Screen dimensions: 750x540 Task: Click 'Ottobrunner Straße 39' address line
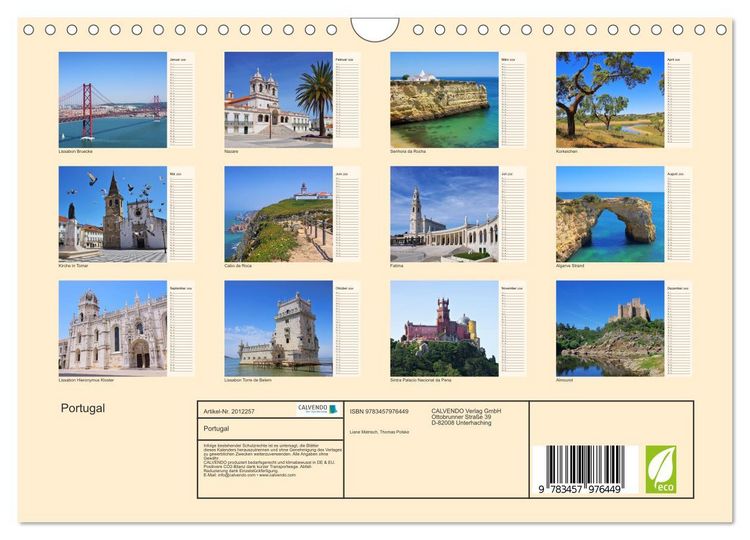pyautogui.click(x=461, y=417)
